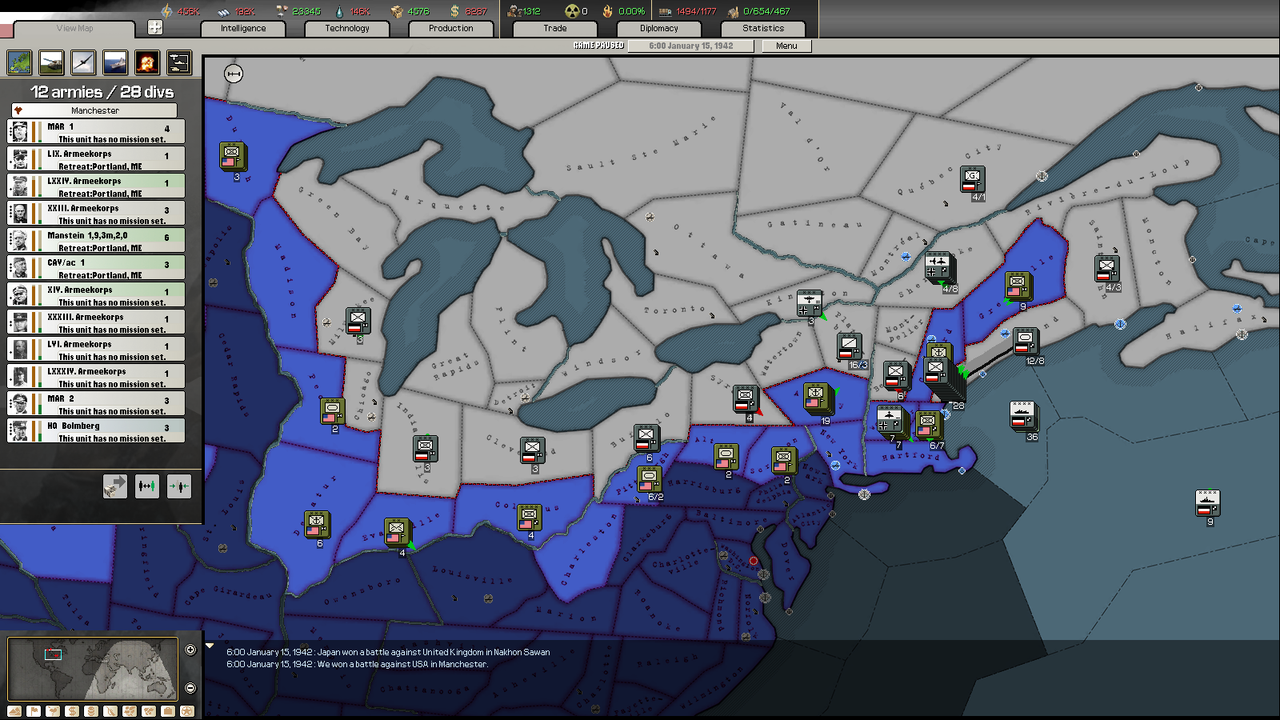Select XXIII. Armeekorps in unit list

click(x=96, y=213)
